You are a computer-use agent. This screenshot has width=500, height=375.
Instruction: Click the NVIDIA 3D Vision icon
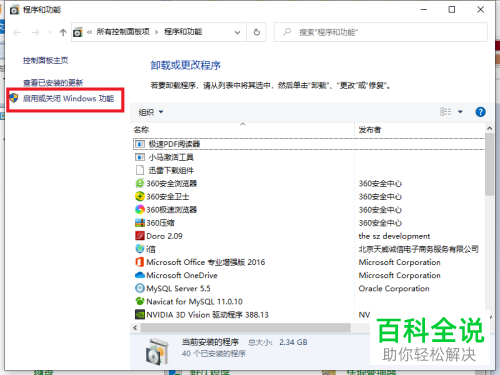tap(140, 314)
